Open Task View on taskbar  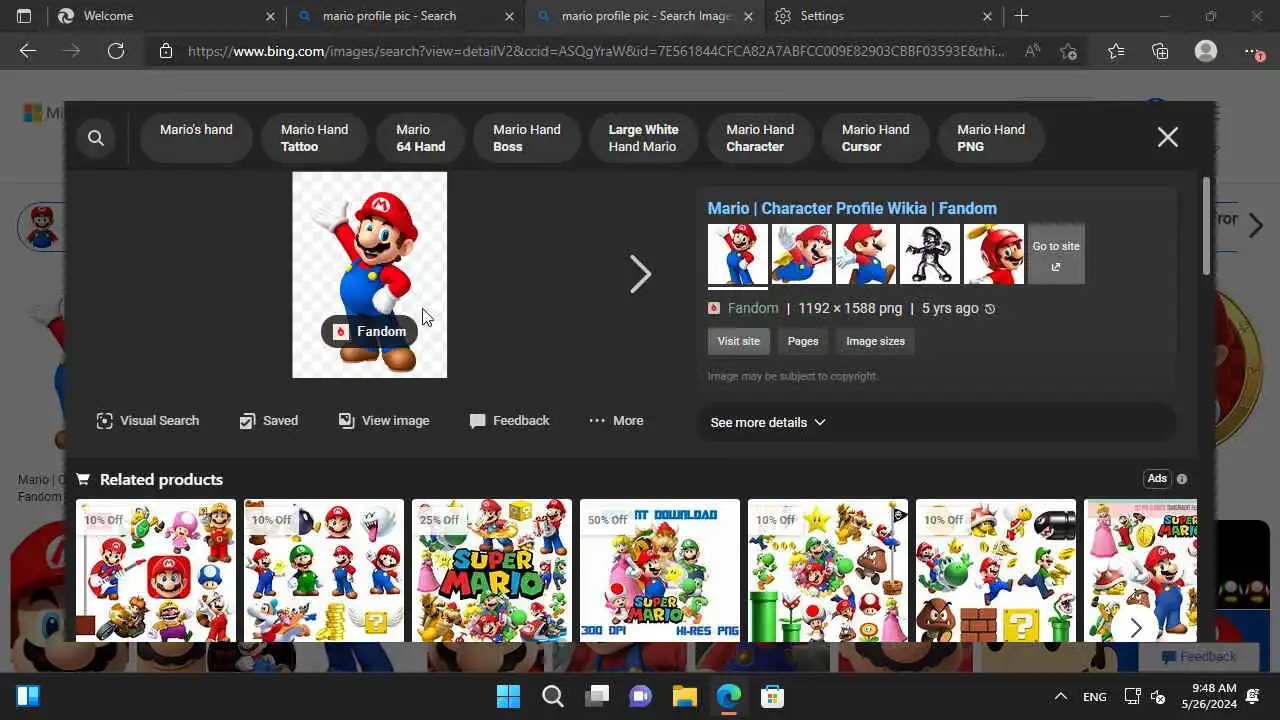(597, 696)
